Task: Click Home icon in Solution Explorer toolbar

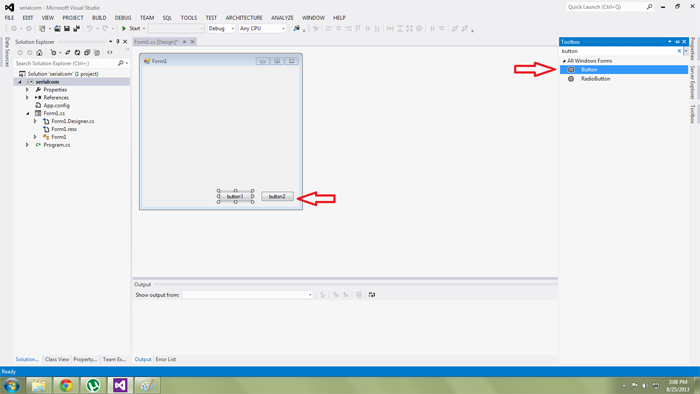Action: [x=39, y=53]
